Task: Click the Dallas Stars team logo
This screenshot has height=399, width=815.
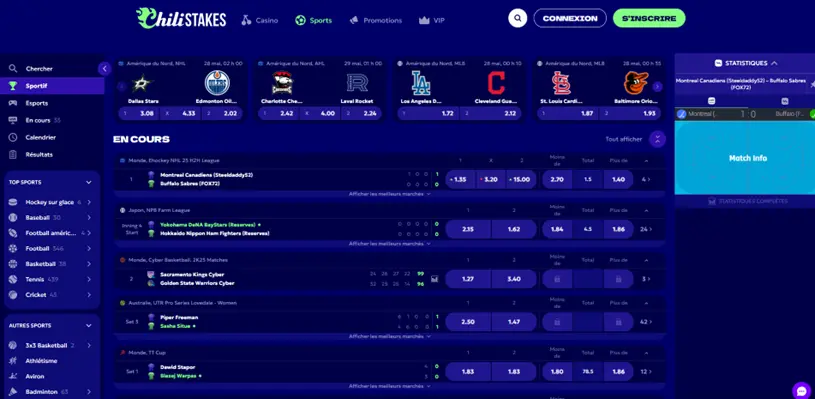Action: pos(141,83)
